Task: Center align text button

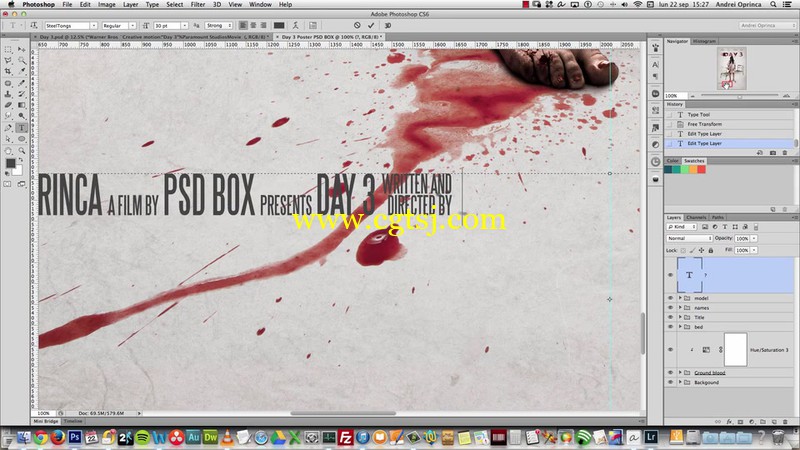Action: point(253,25)
